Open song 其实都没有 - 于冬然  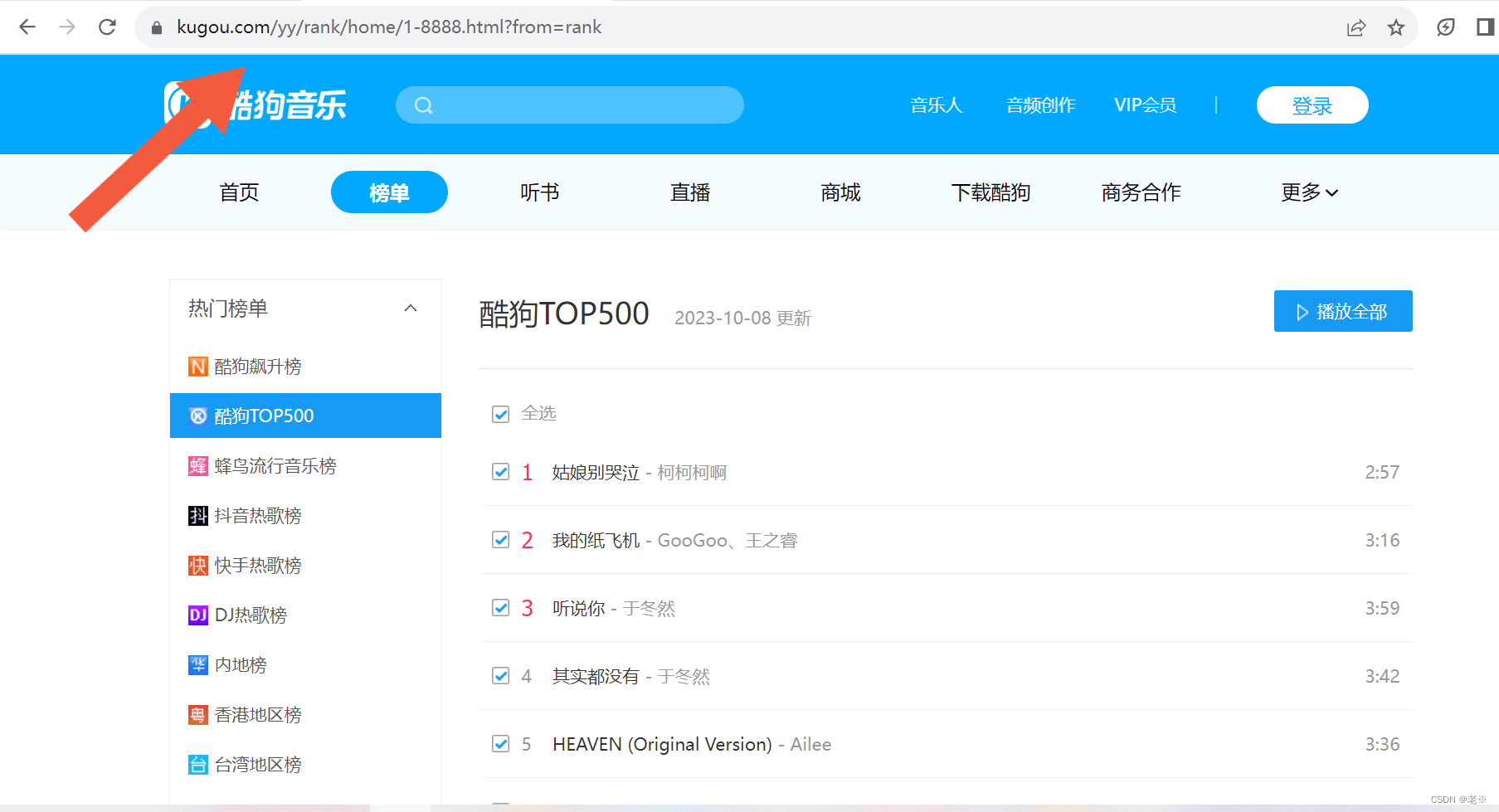[x=631, y=677]
